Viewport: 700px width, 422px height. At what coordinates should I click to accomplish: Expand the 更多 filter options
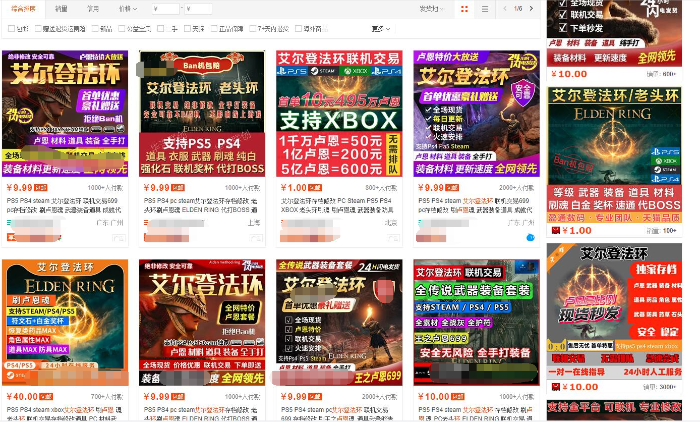(381, 29)
